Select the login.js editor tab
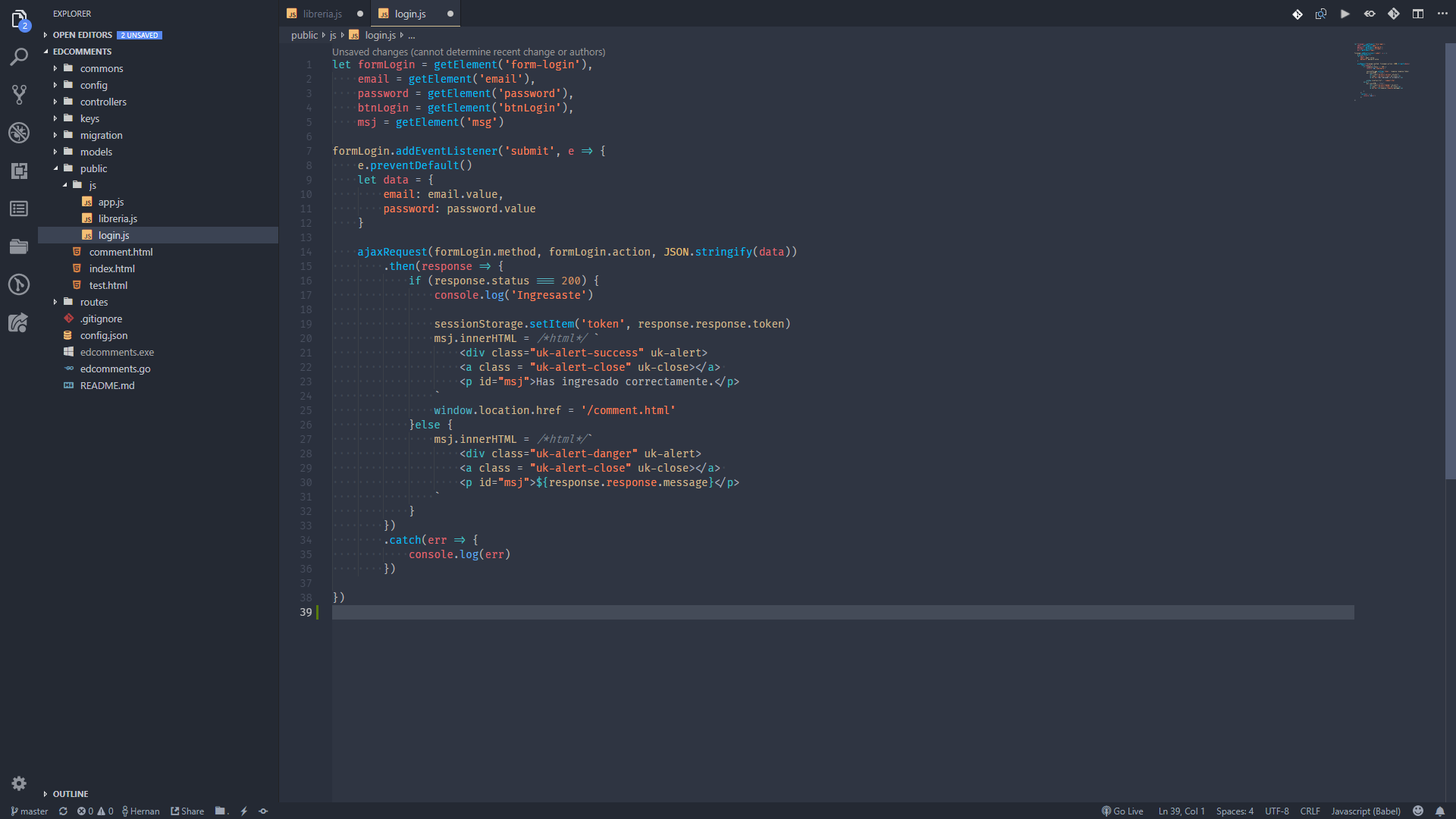Screen dimensions: 1456x819 [409, 14]
